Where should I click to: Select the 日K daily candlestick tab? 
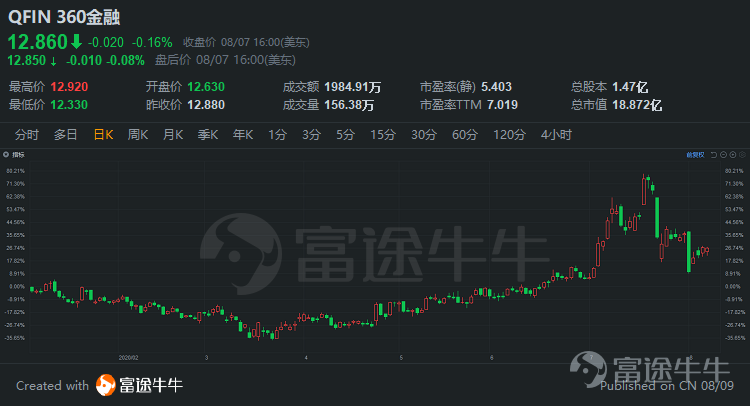point(103,135)
